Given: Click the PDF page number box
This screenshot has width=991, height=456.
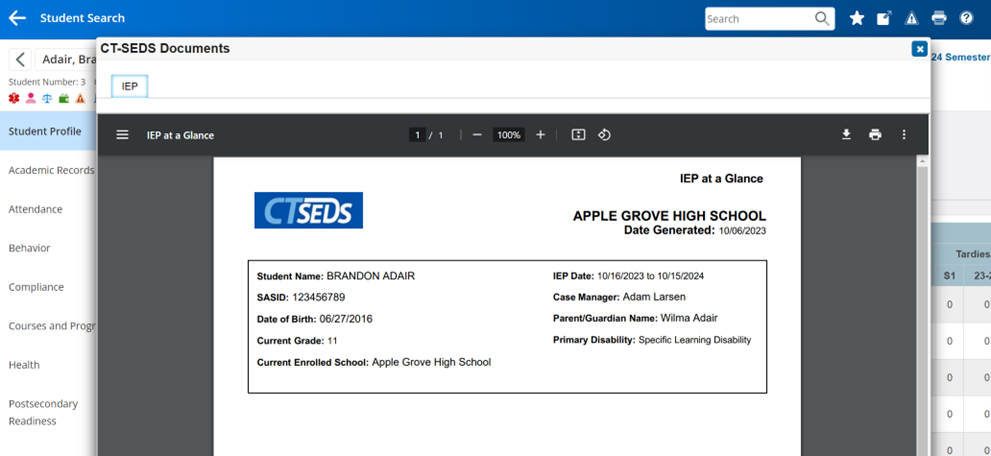Looking at the screenshot, I should click(416, 135).
